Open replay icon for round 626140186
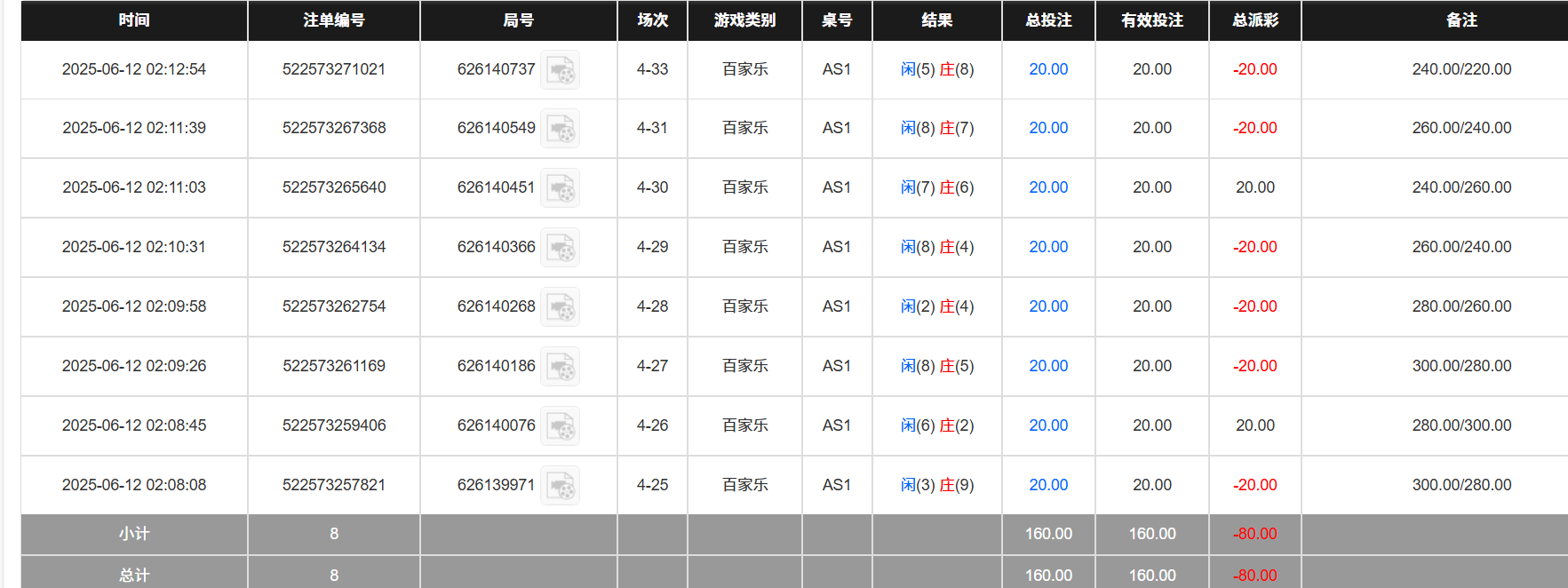This screenshot has height=588, width=1568. click(560, 367)
